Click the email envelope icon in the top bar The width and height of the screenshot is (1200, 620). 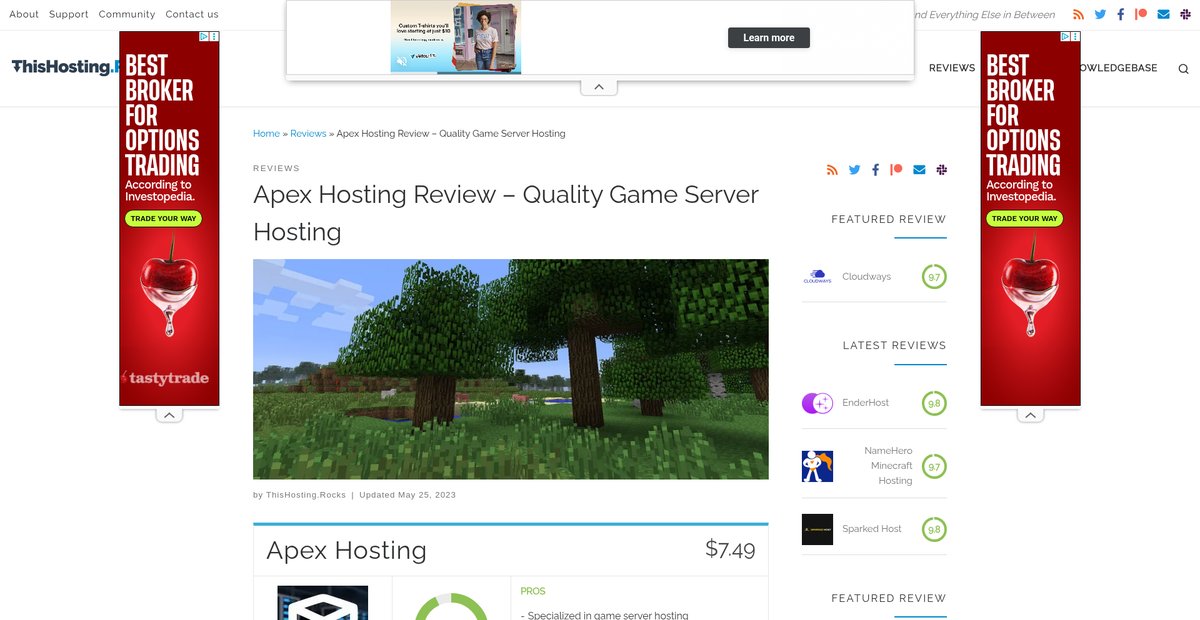coord(1163,14)
